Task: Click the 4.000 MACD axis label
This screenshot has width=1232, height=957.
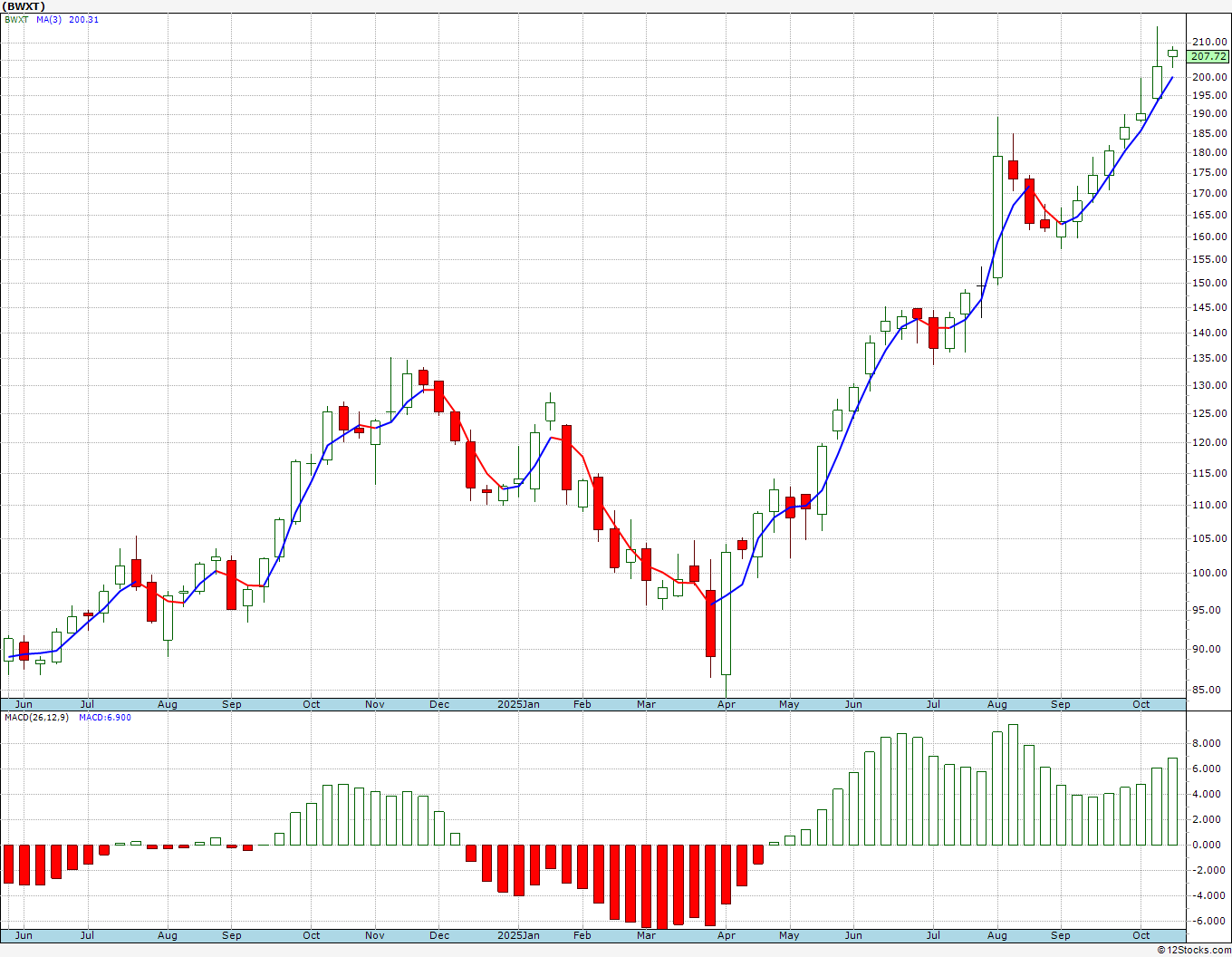Action: click(1208, 794)
